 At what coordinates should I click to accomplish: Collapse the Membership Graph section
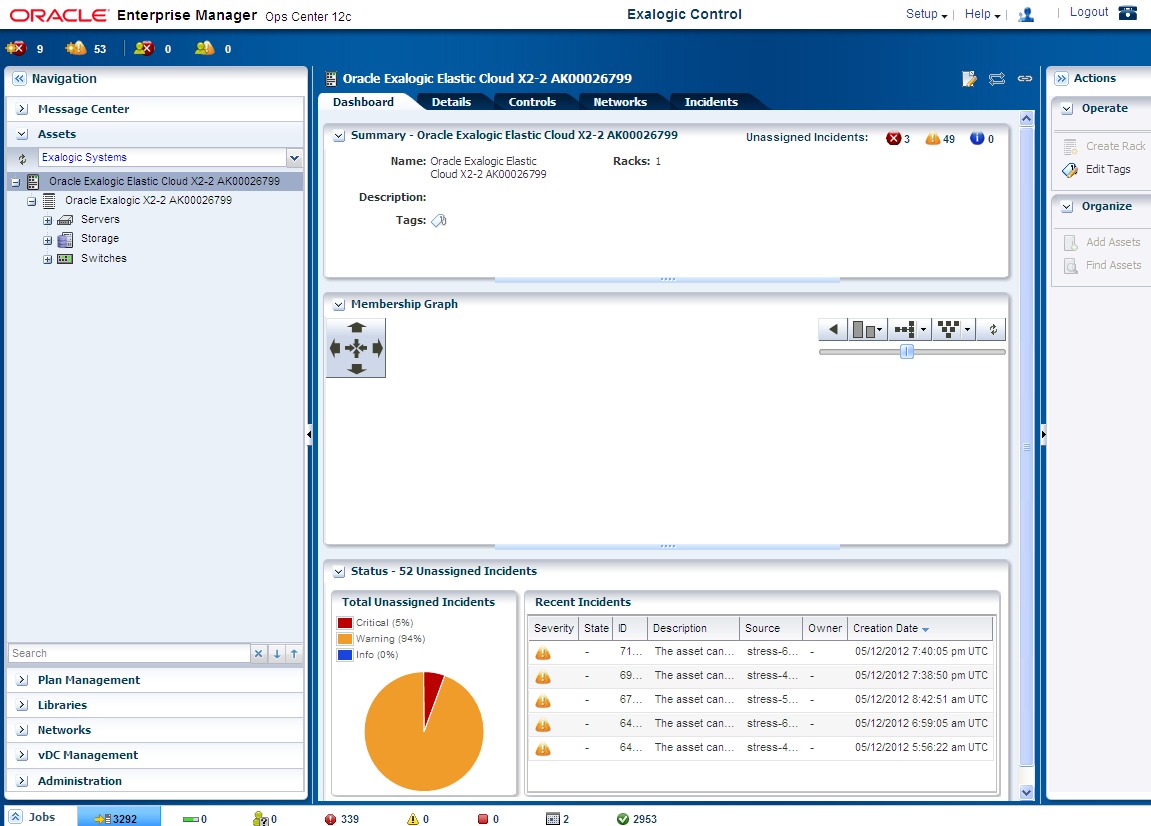(x=339, y=305)
